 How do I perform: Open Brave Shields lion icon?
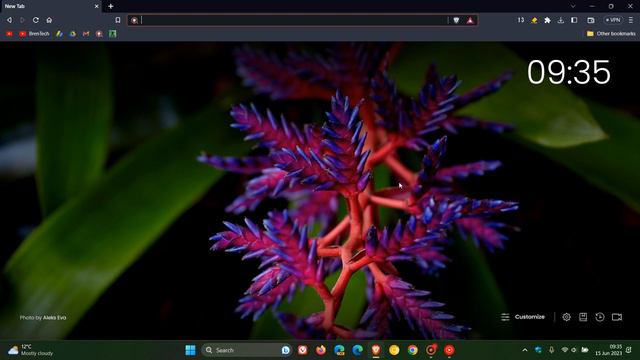tap(456, 20)
